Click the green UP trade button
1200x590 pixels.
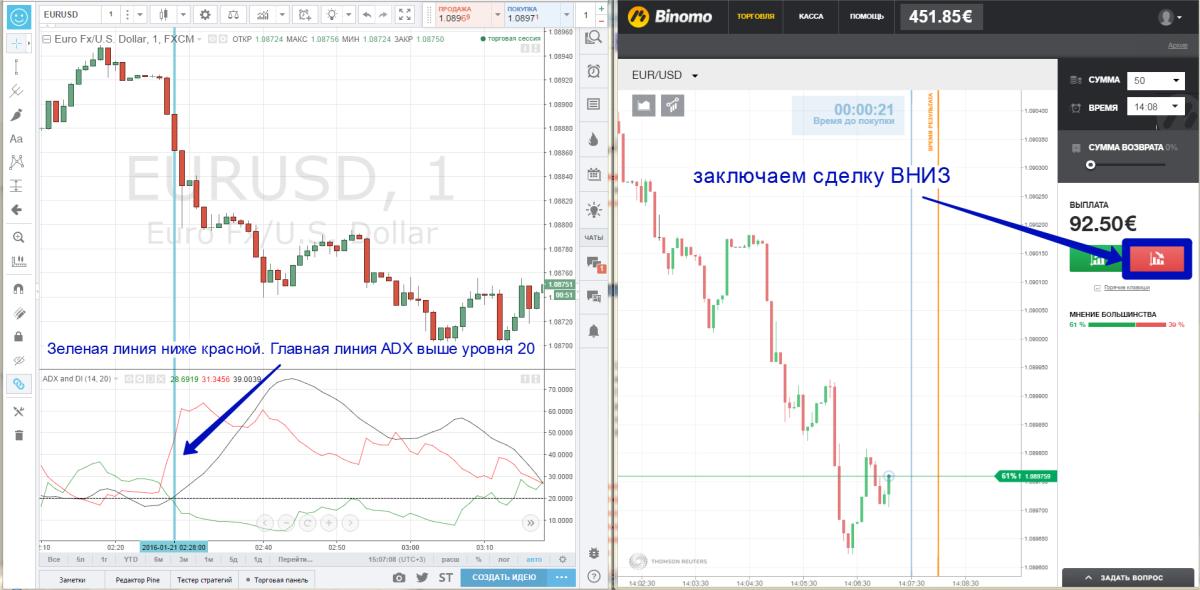tap(1096, 259)
